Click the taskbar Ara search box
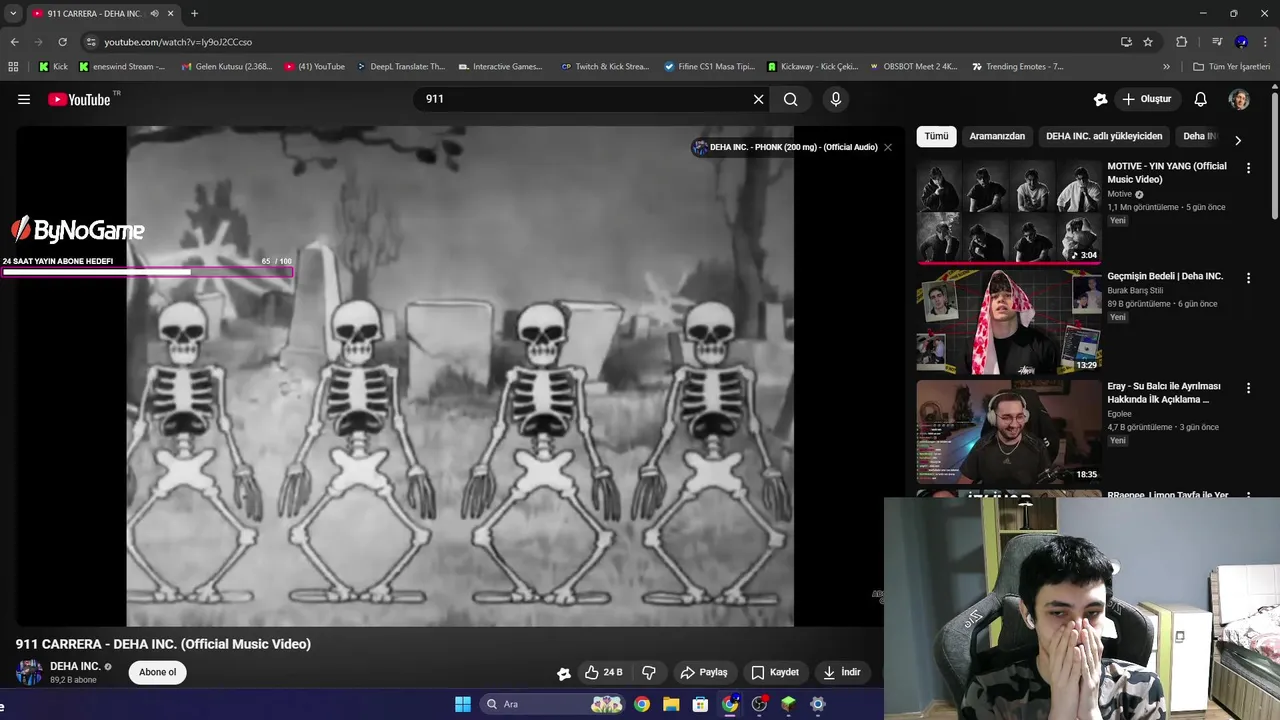The width and height of the screenshot is (1280, 720). [x=553, y=704]
